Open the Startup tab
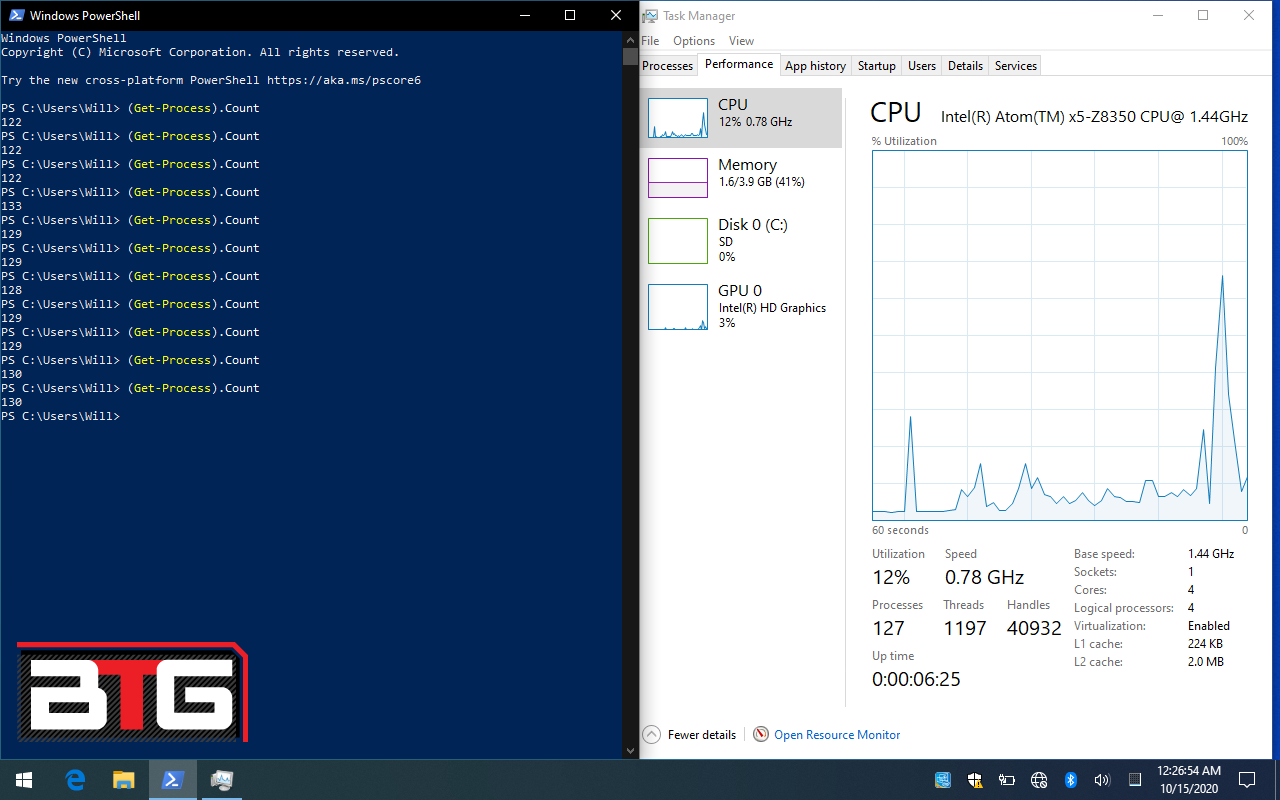 click(876, 66)
